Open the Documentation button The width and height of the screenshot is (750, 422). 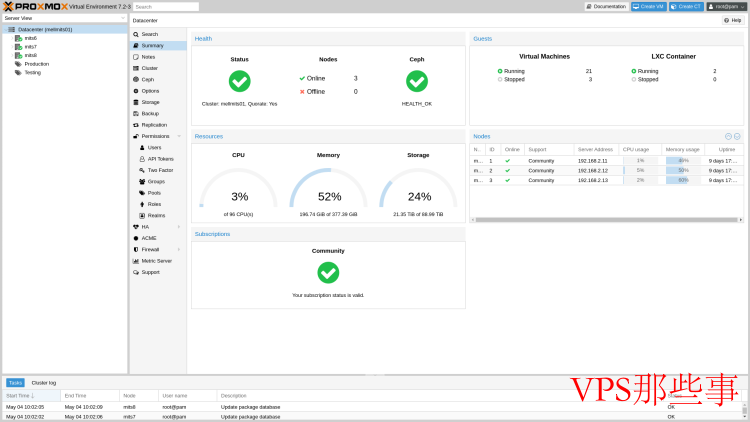coord(607,7)
